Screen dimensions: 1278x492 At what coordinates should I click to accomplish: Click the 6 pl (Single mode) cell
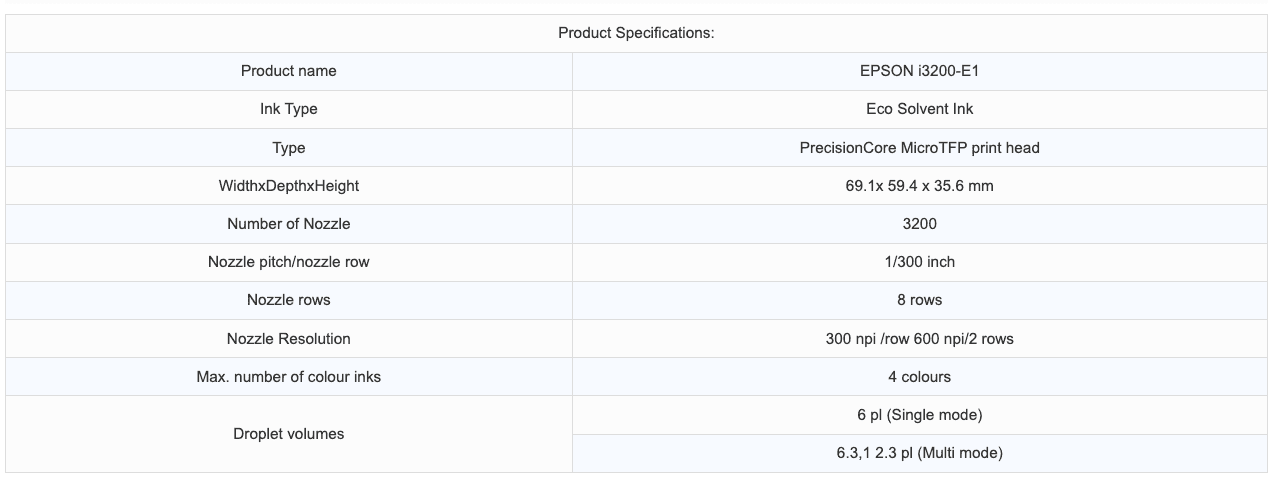point(919,415)
